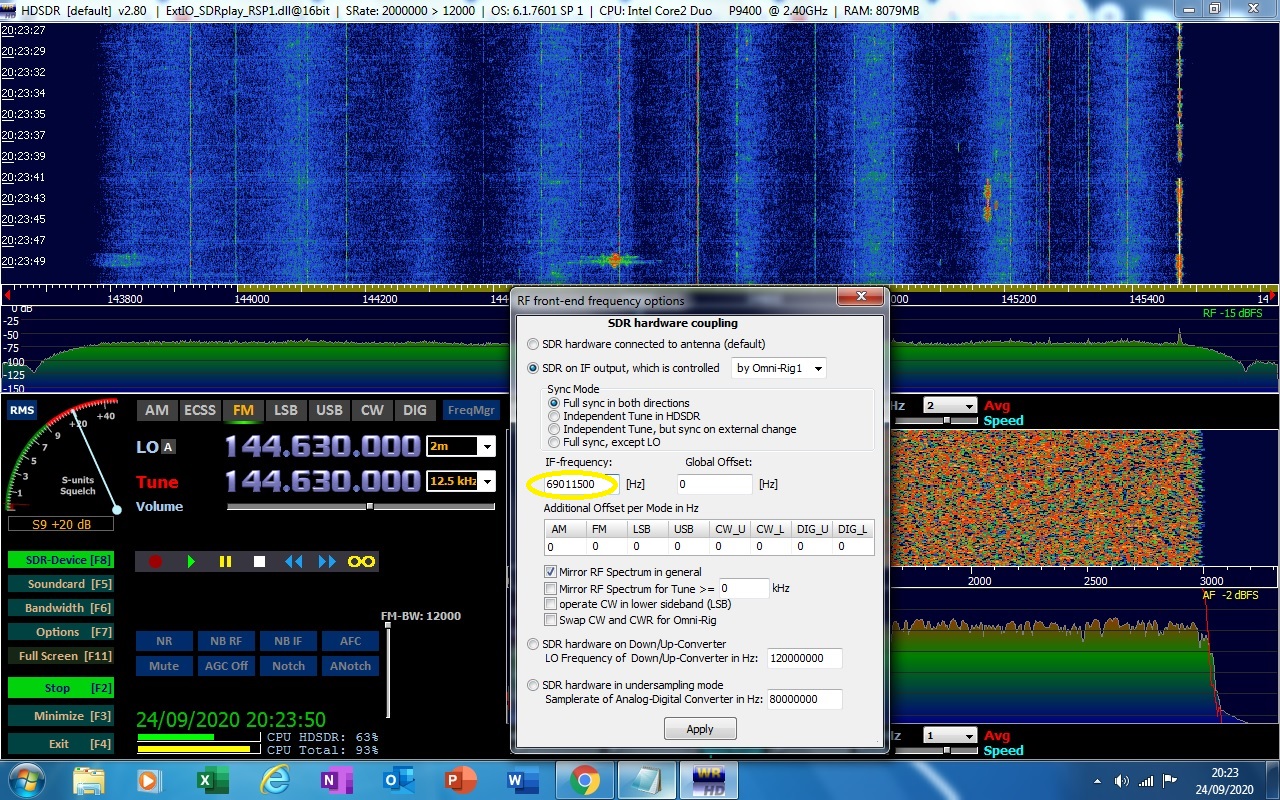Image resolution: width=1280 pixels, height=800 pixels.
Task: Click the blue rewind icon
Action: [293, 562]
